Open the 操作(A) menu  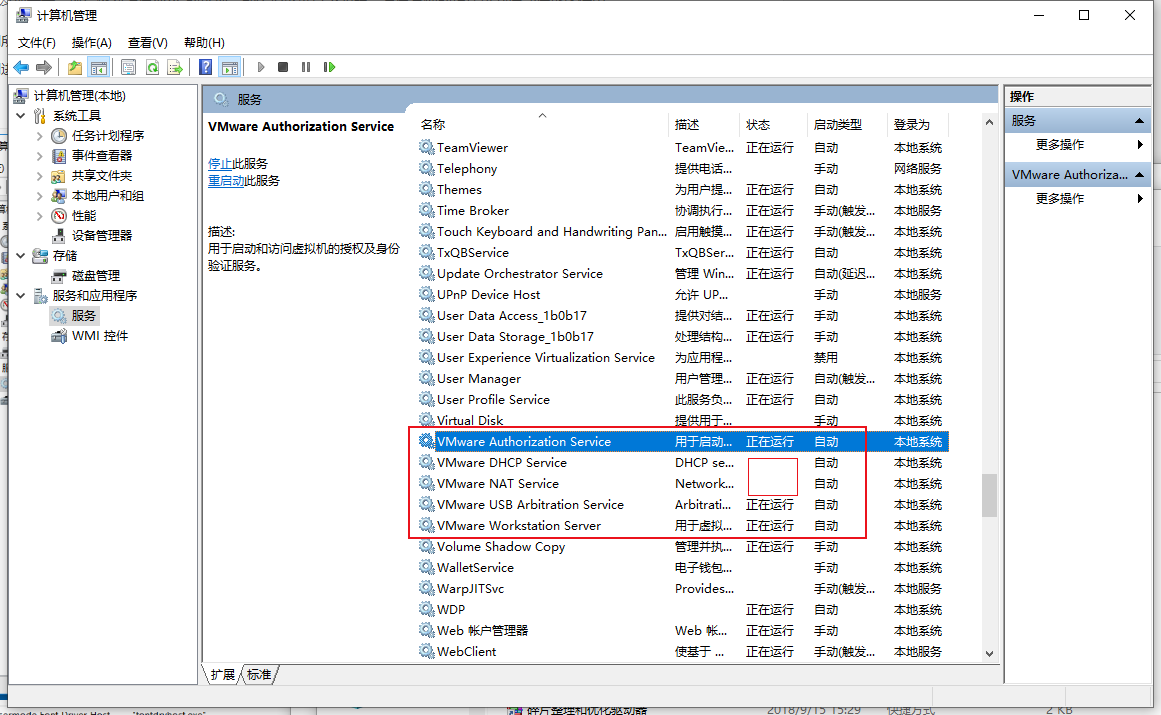pyautogui.click(x=92, y=43)
